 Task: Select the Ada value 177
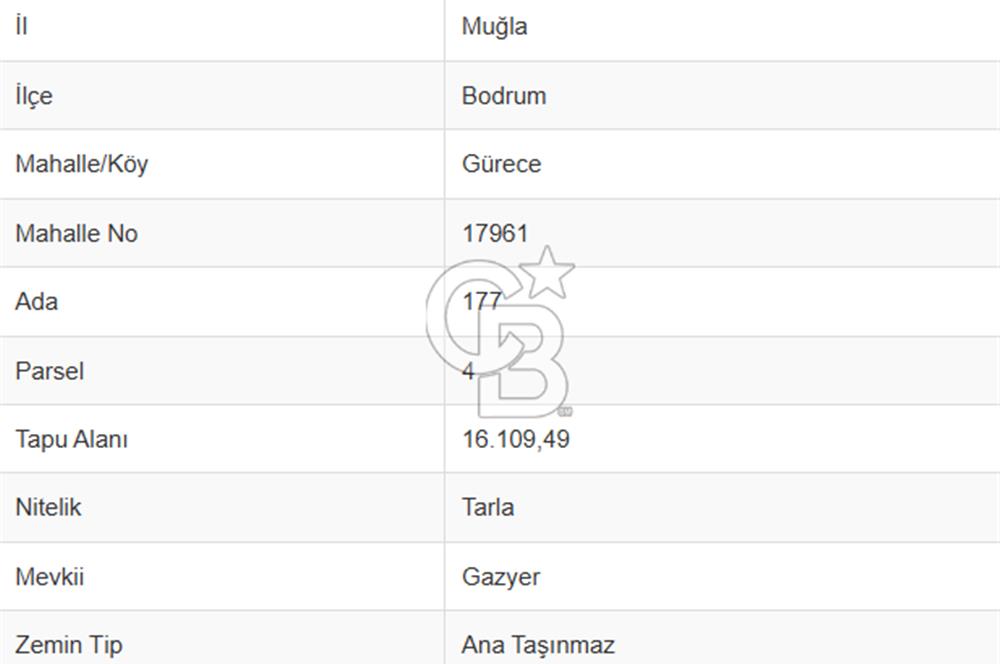481,302
